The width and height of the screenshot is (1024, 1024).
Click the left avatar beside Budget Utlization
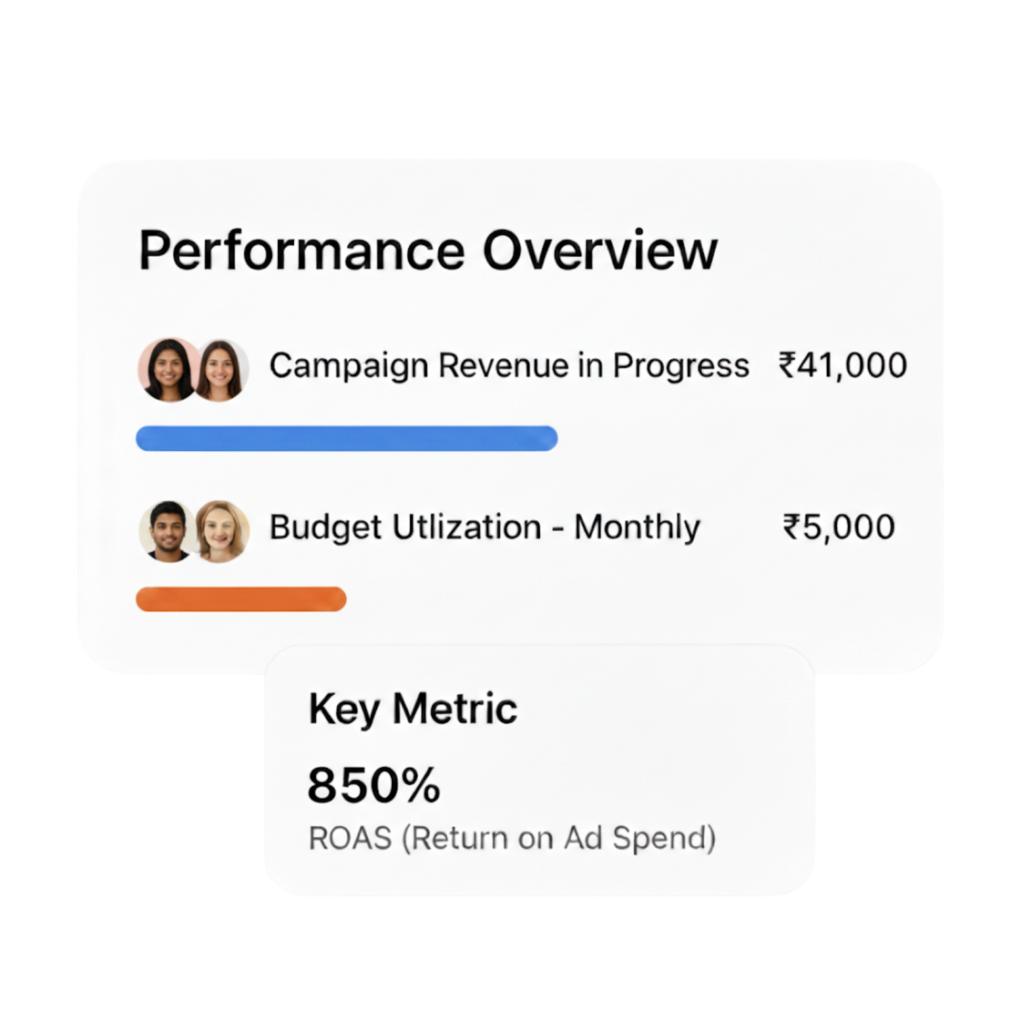point(166,530)
